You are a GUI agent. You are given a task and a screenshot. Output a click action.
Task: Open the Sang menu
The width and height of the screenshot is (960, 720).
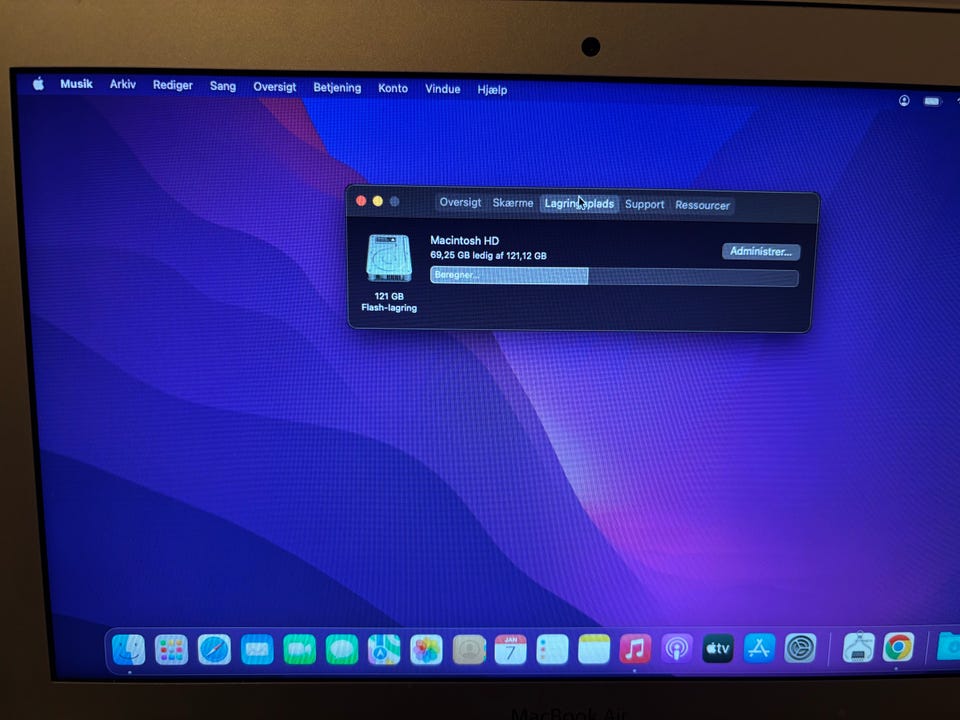[x=223, y=86]
